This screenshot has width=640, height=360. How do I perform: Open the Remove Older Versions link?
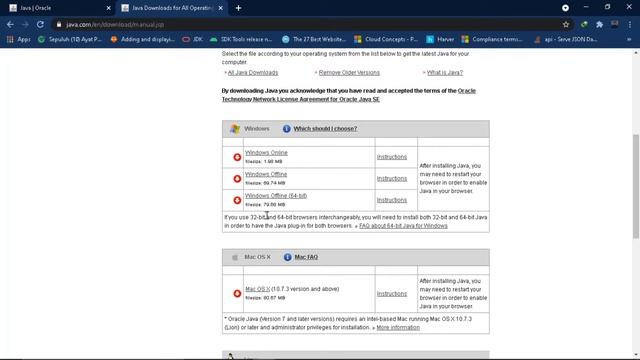(349, 73)
